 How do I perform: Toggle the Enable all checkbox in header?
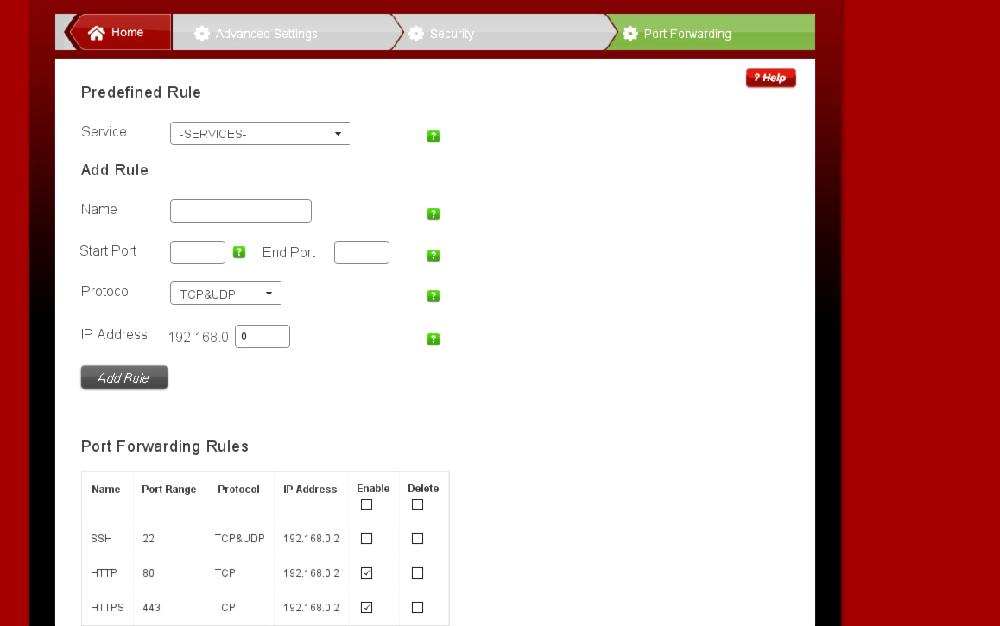pyautogui.click(x=366, y=504)
